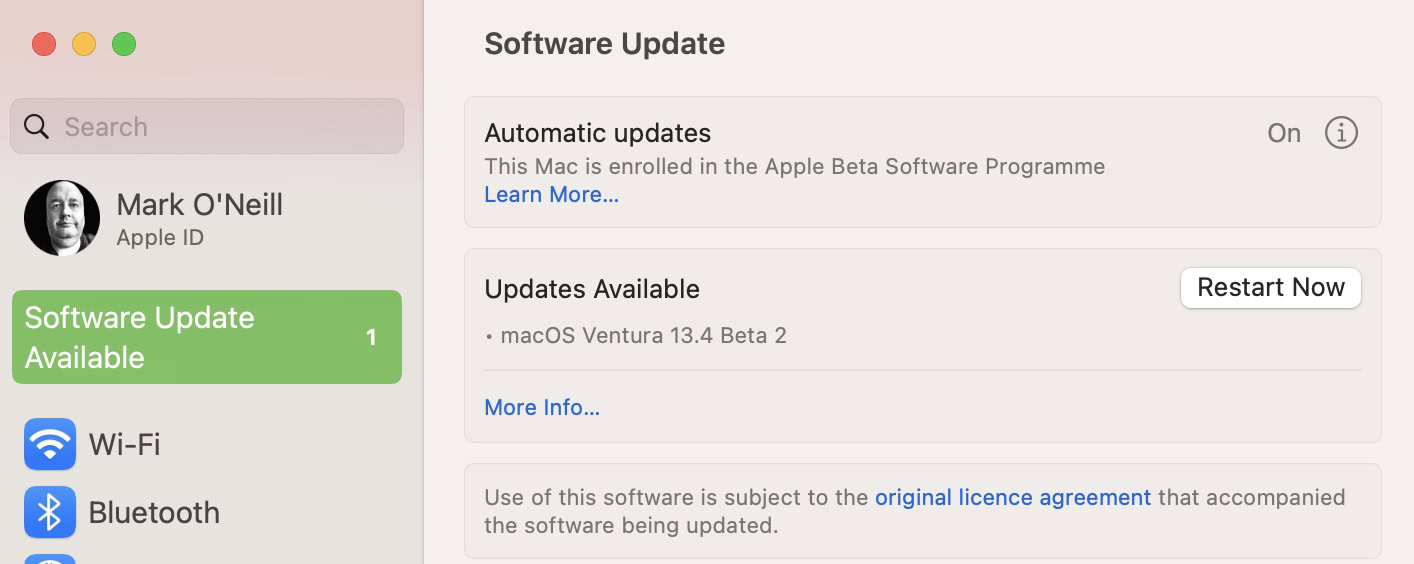Click Mark O'Neill's profile picture
The image size is (1414, 564).
62,218
